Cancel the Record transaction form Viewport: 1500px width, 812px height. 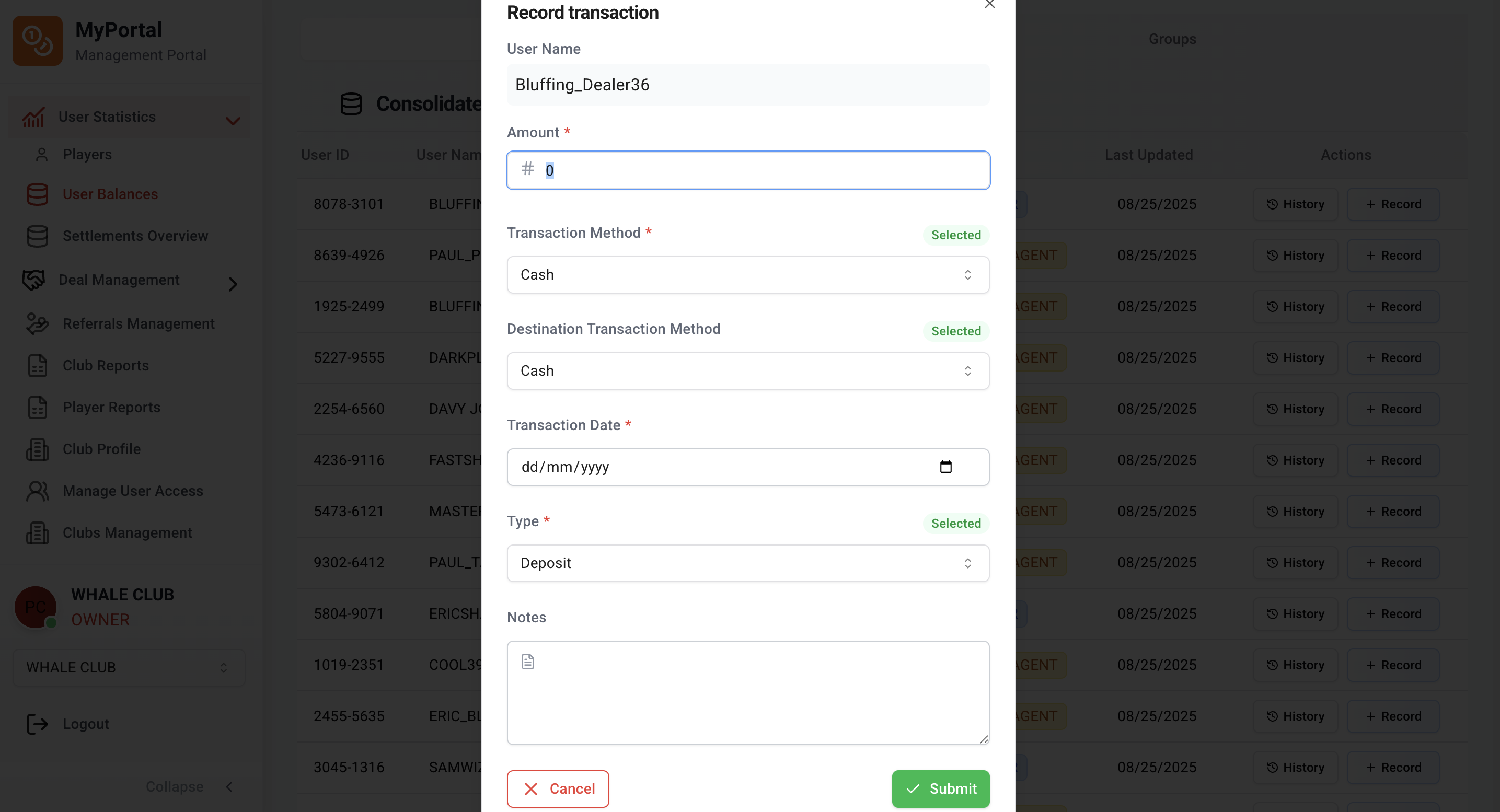pos(558,788)
